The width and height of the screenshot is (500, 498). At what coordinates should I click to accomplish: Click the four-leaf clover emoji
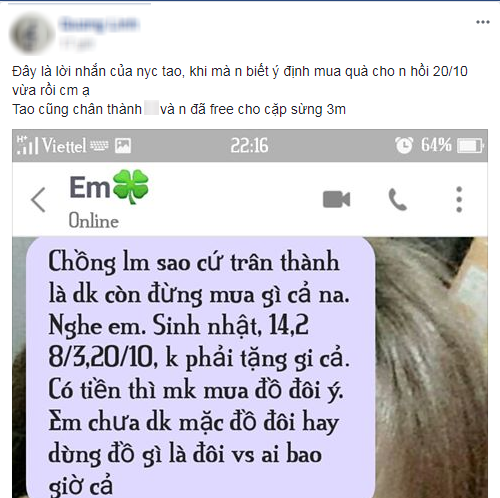tap(131, 186)
